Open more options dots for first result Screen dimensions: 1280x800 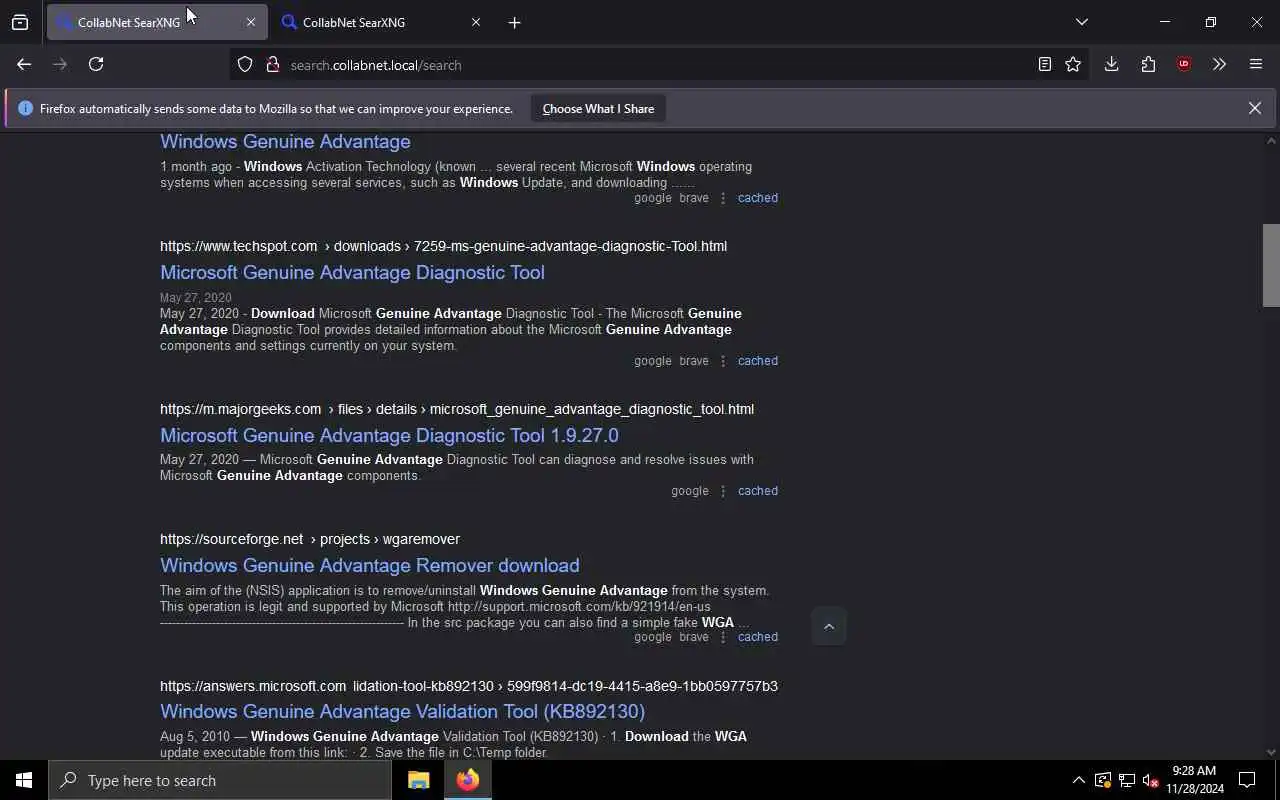[x=723, y=198]
